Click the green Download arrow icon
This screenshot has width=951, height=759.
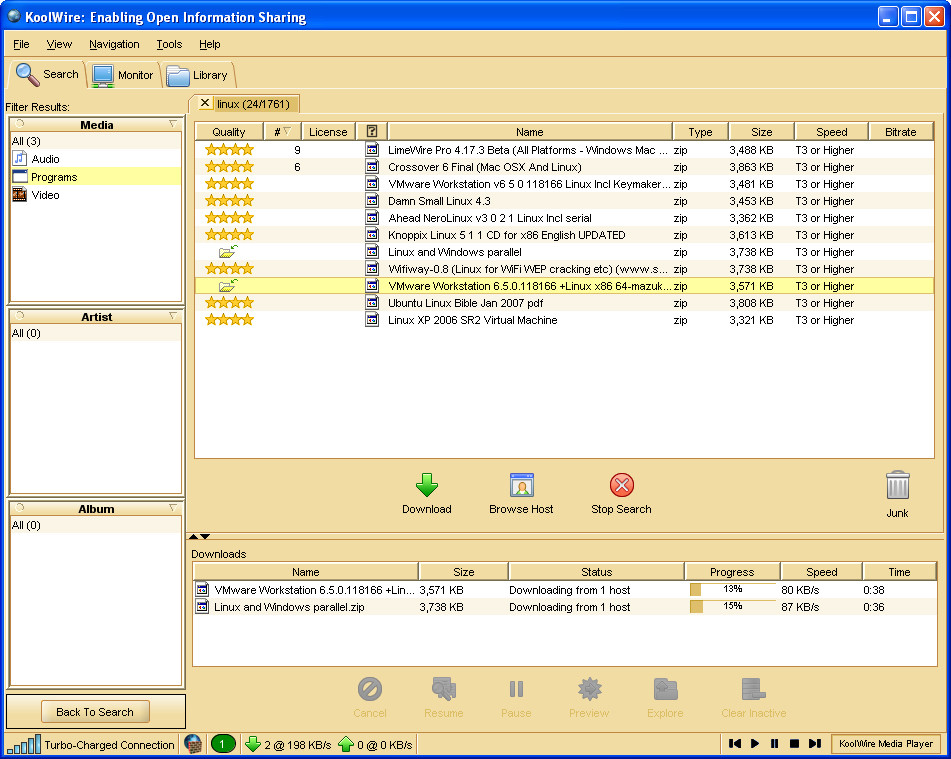point(426,485)
